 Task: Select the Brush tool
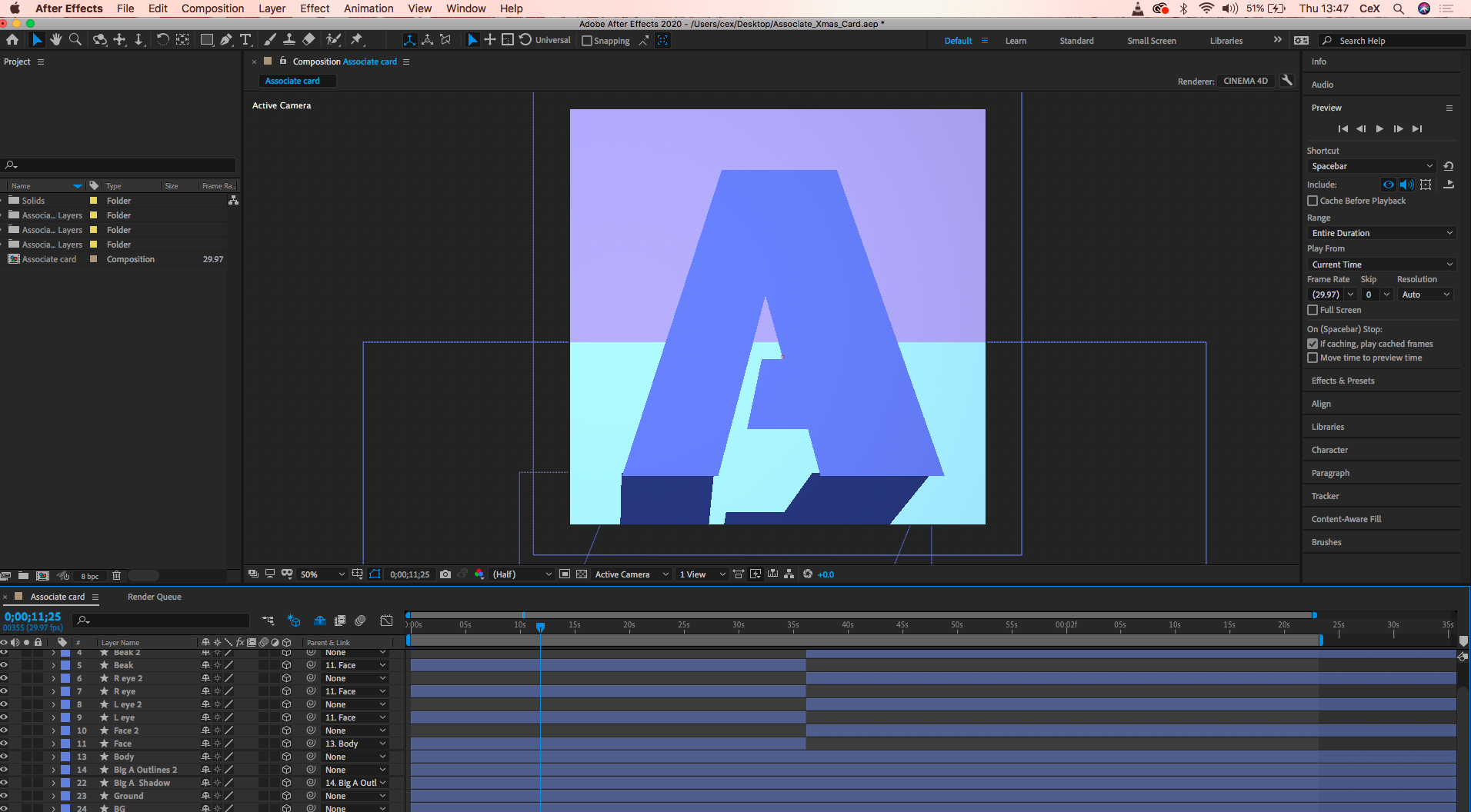[269, 39]
